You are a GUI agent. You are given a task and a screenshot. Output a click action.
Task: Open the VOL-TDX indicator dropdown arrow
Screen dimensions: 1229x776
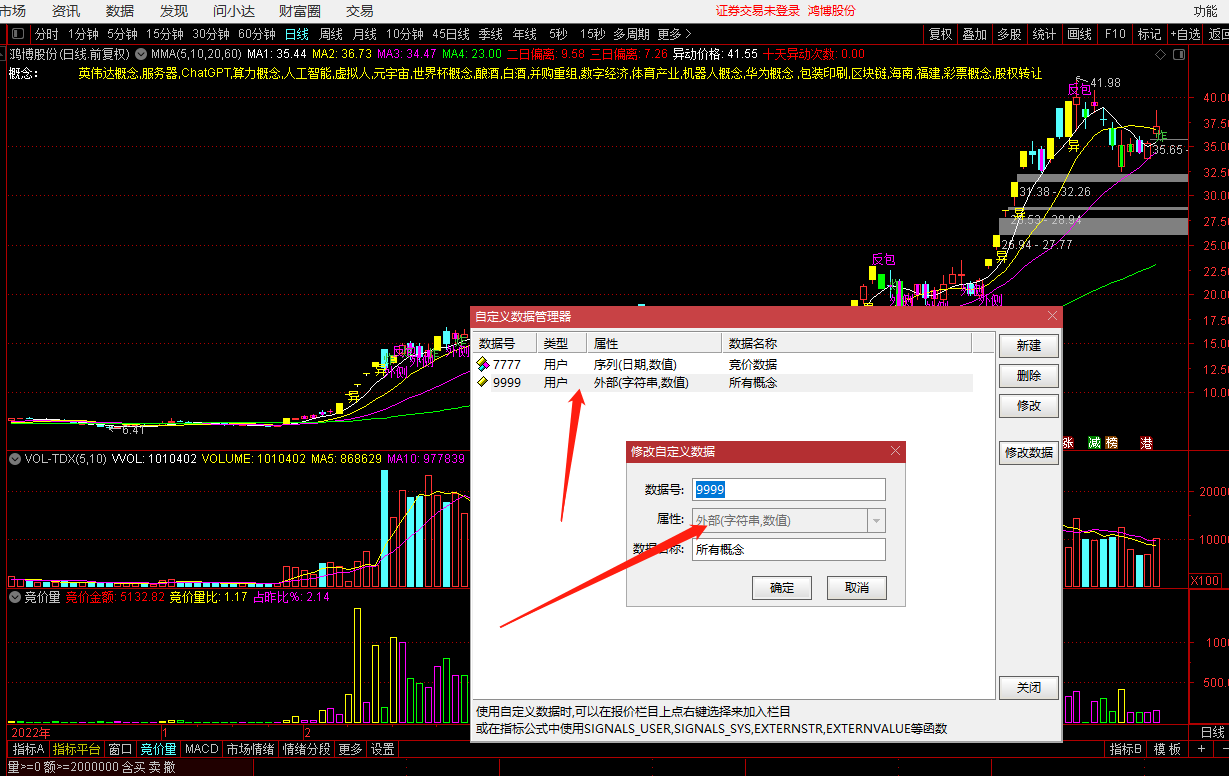tap(15, 459)
